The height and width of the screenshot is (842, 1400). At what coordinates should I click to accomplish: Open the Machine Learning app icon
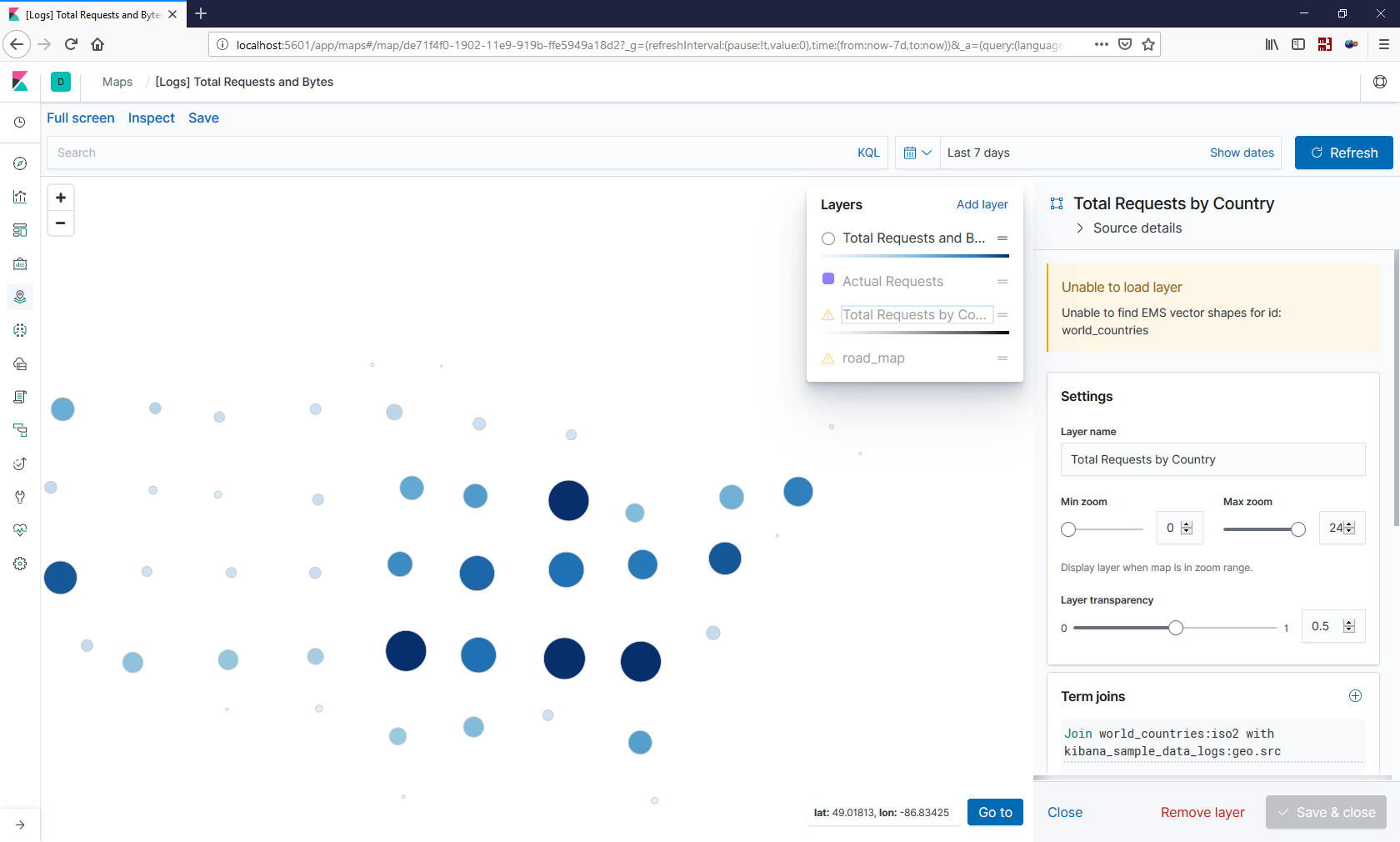pos(19,330)
